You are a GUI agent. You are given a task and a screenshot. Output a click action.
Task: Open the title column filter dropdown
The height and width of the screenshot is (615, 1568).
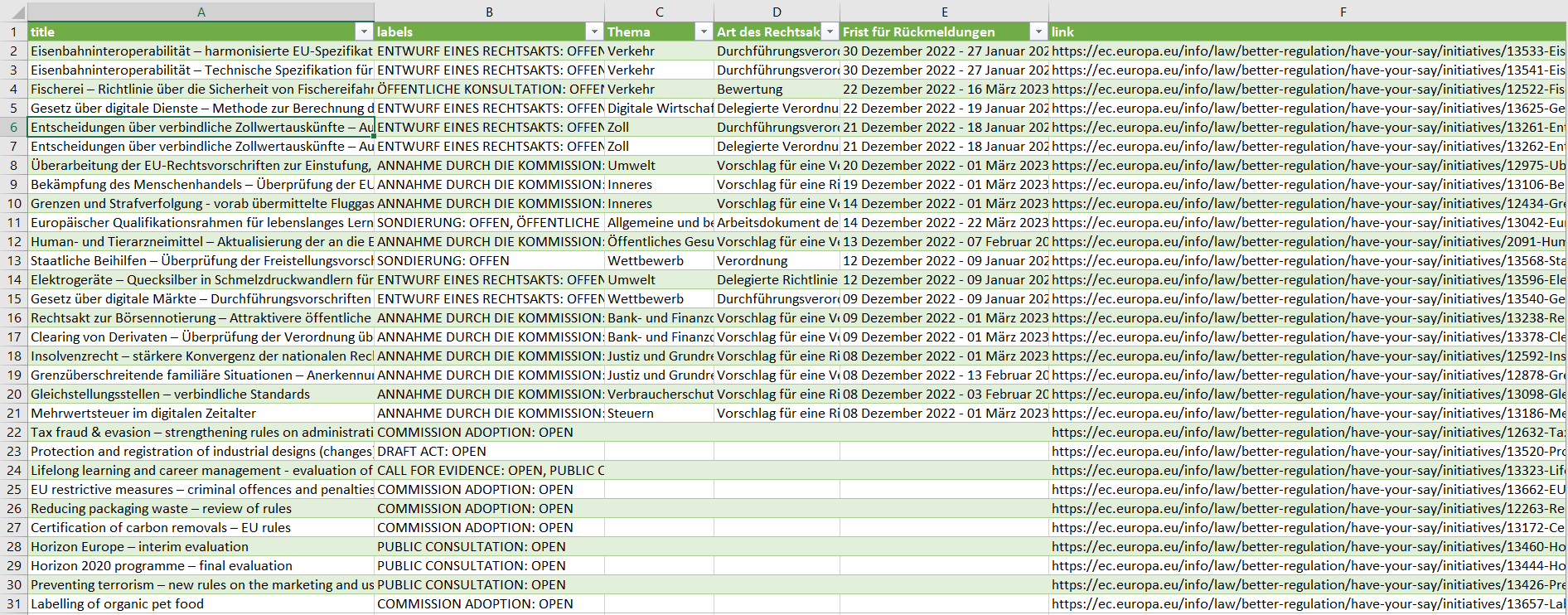(x=364, y=31)
